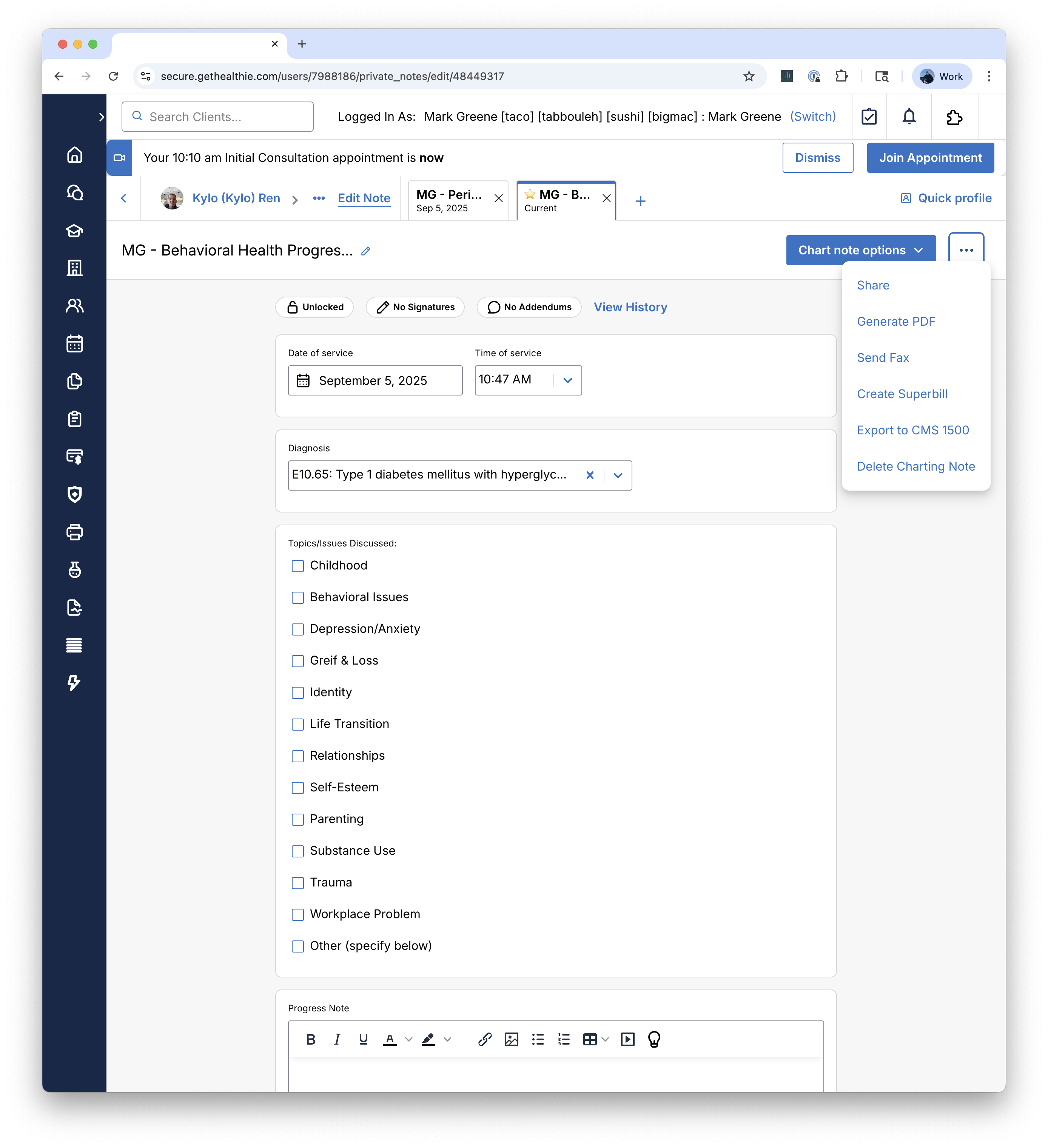Image resolution: width=1048 pixels, height=1148 pixels.
Task: Open the home icon in the sidebar
Action: pos(75,155)
